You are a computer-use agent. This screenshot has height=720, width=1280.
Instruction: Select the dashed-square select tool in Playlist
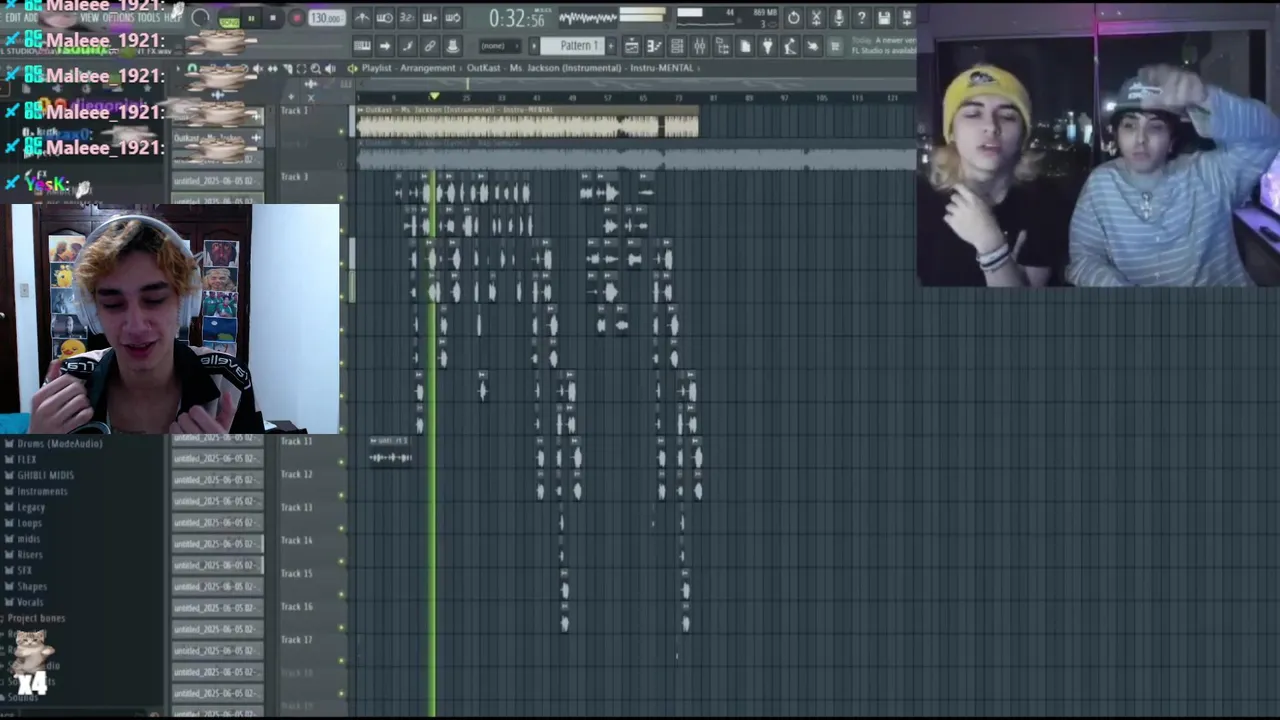click(301, 68)
